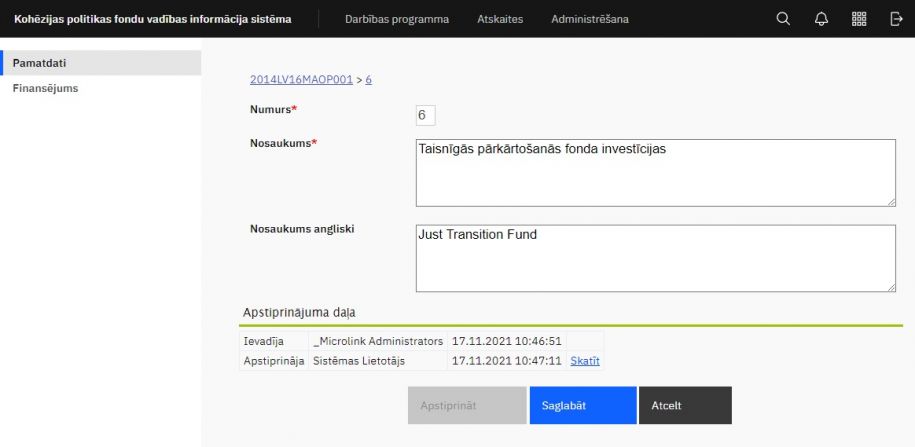Click the Nosaukums text area resize handle

point(890,201)
